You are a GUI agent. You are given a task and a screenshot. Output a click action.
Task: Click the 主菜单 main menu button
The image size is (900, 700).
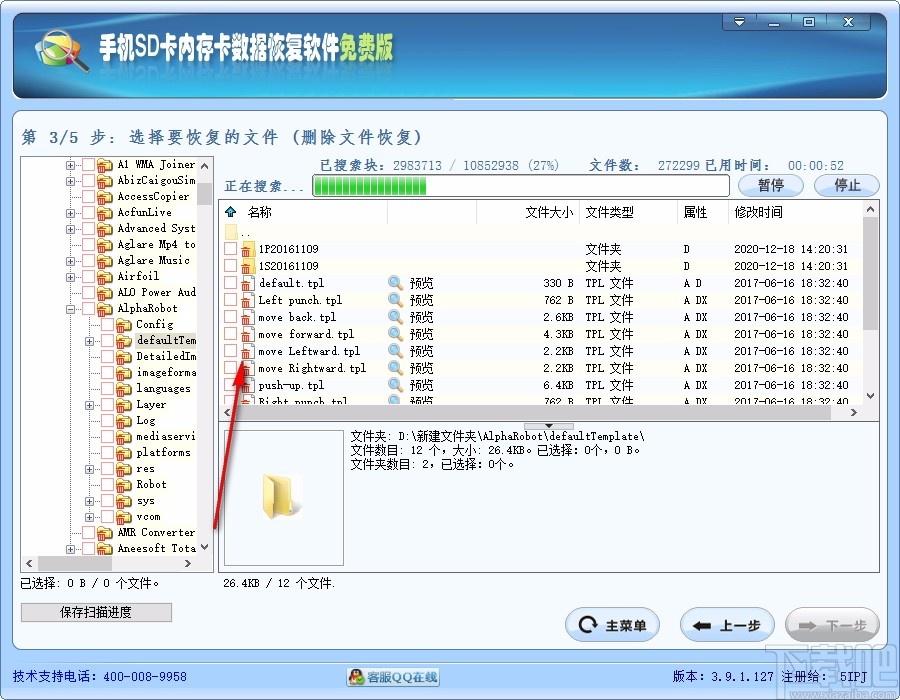click(x=612, y=625)
